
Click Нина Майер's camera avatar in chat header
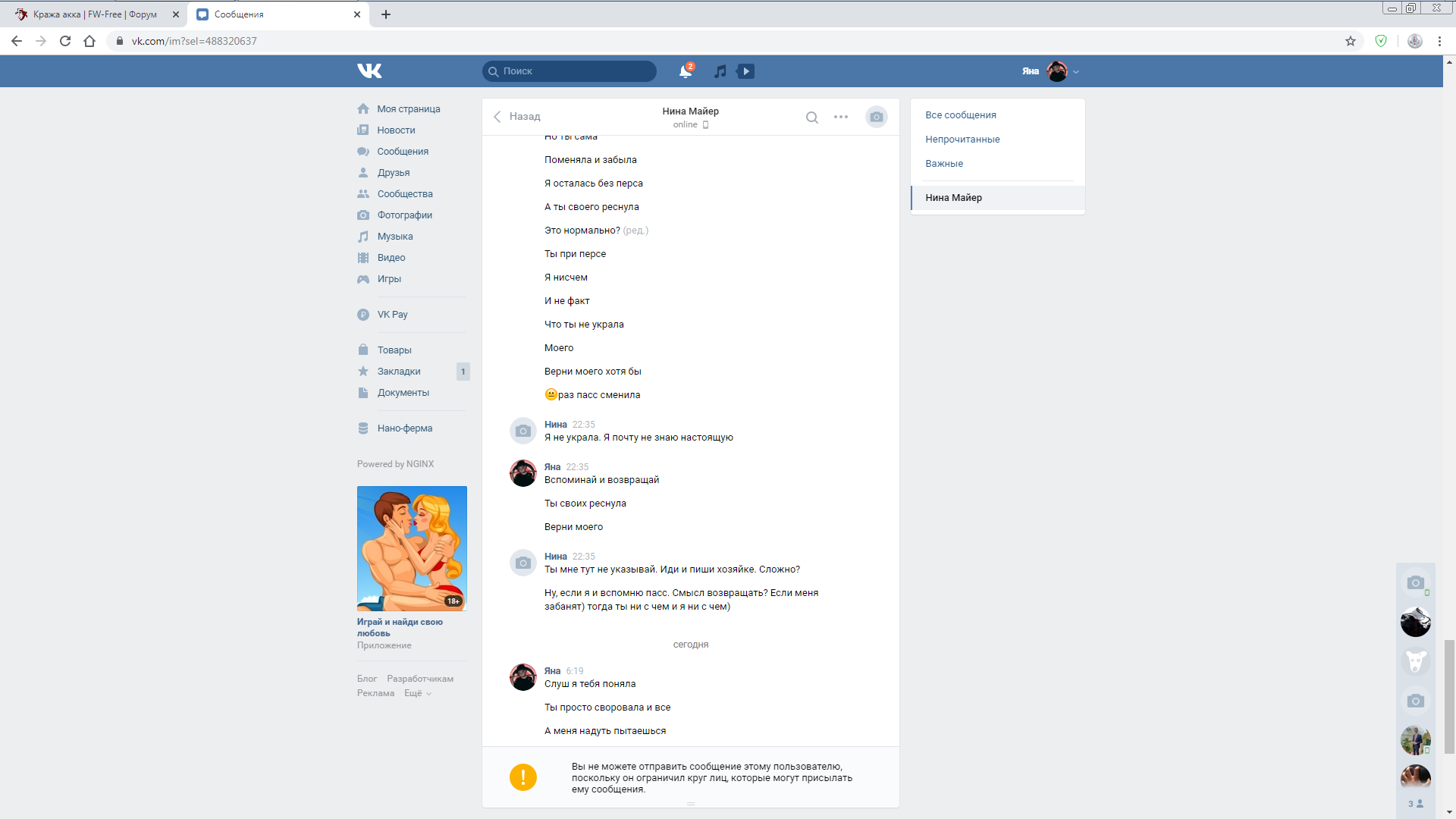876,117
